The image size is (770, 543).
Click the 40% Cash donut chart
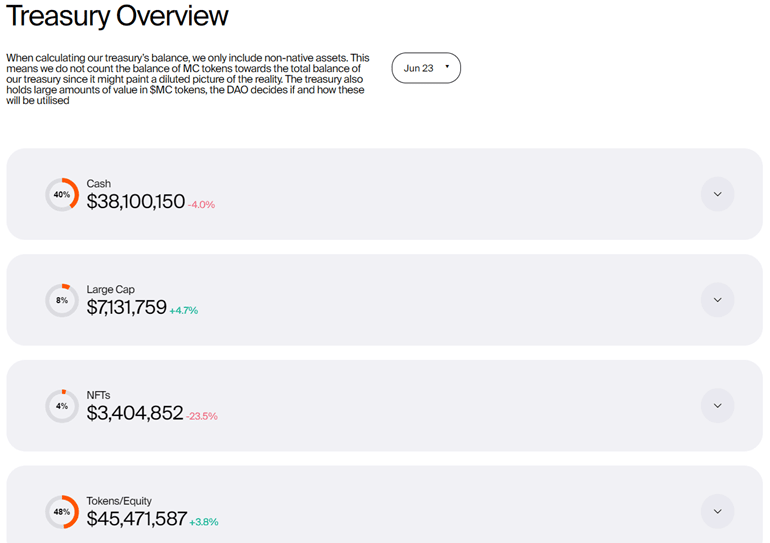tap(62, 194)
